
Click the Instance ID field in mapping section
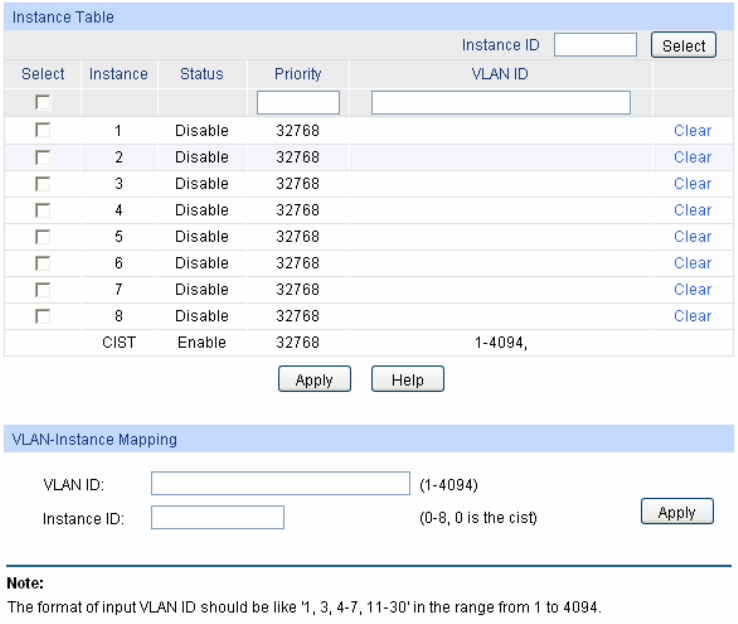[217, 518]
